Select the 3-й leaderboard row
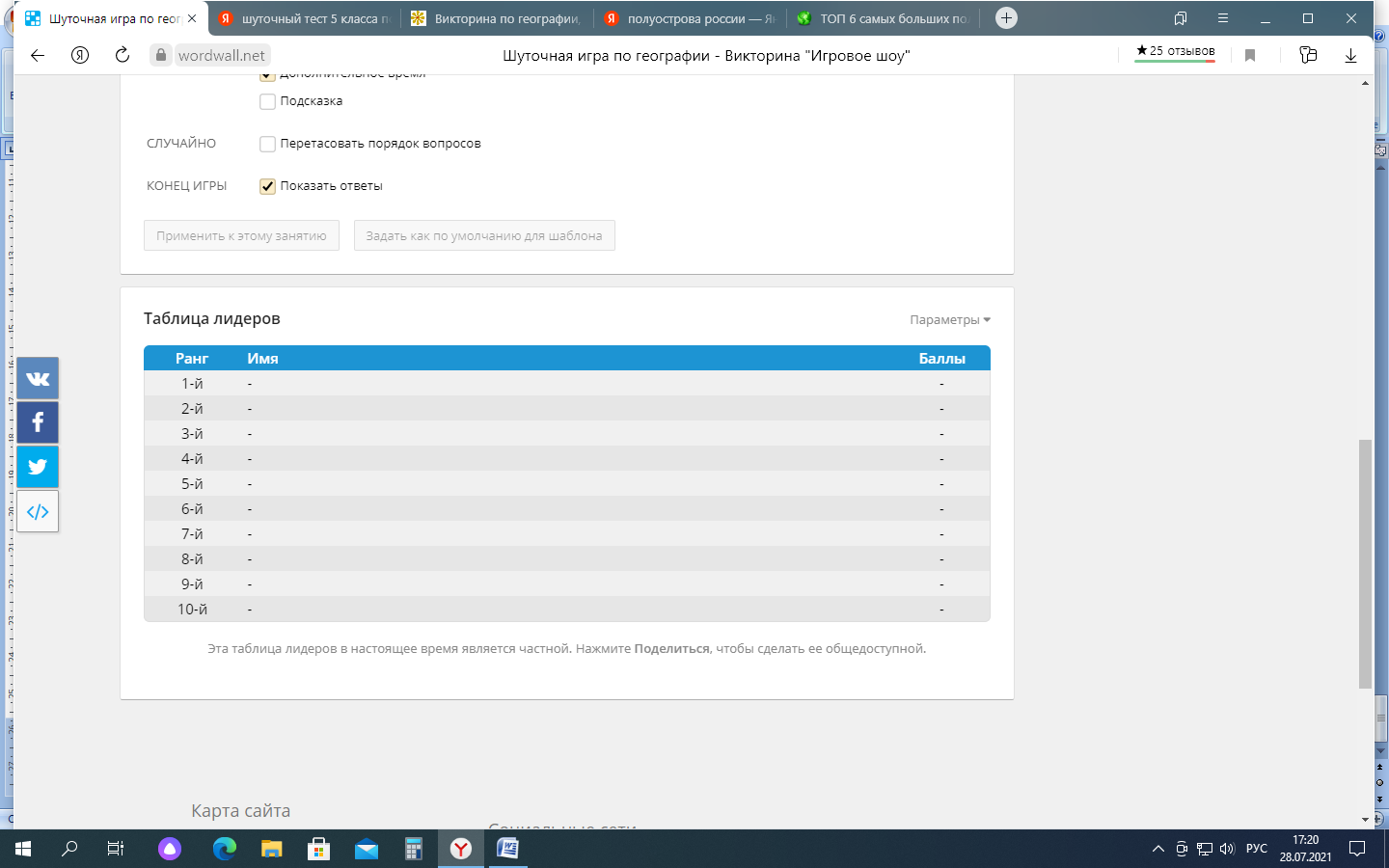Image resolution: width=1389 pixels, height=868 pixels. [x=567, y=433]
